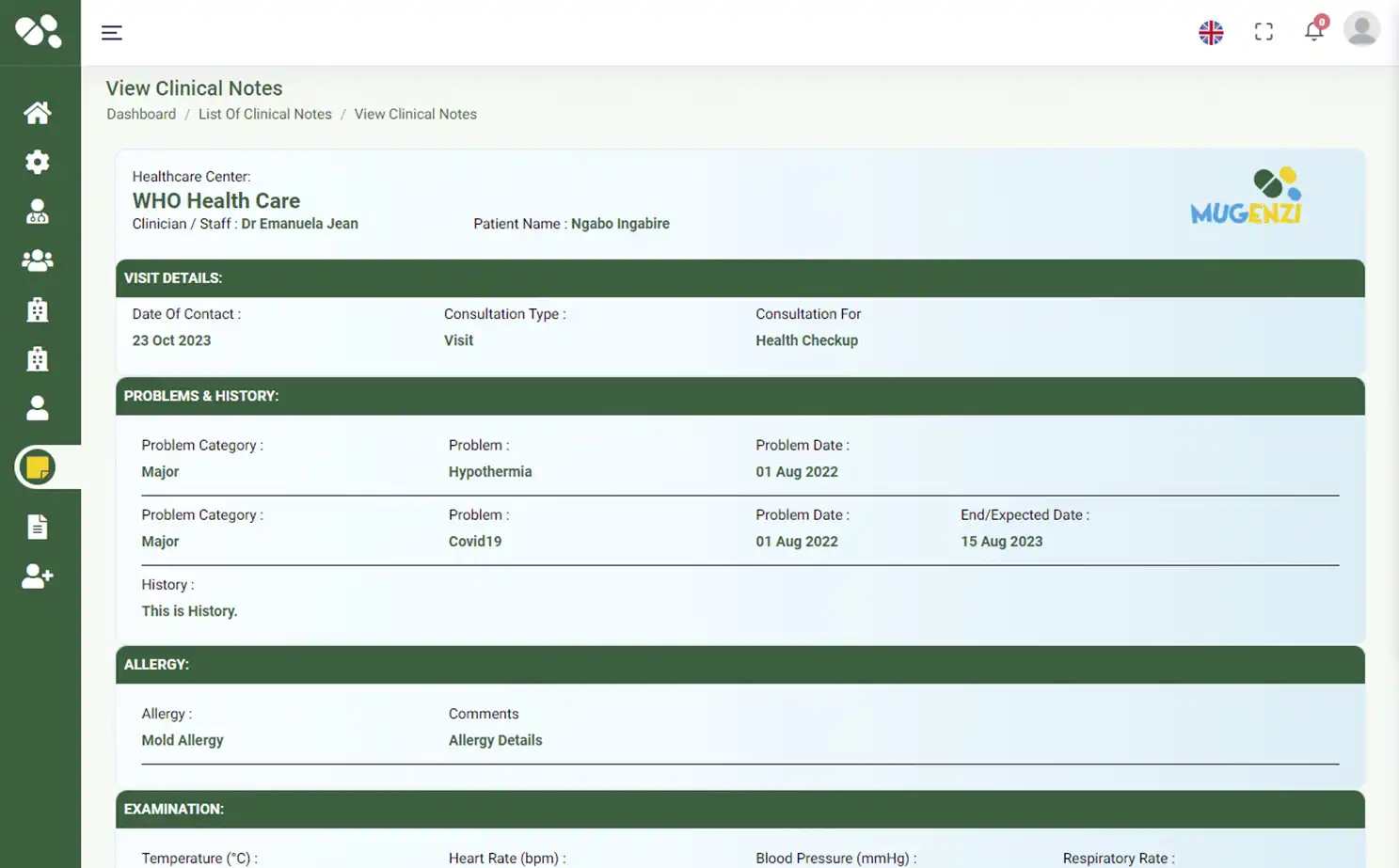The height and width of the screenshot is (868, 1399).
Task: Open the Home page icon in sidebar
Action: point(38,112)
